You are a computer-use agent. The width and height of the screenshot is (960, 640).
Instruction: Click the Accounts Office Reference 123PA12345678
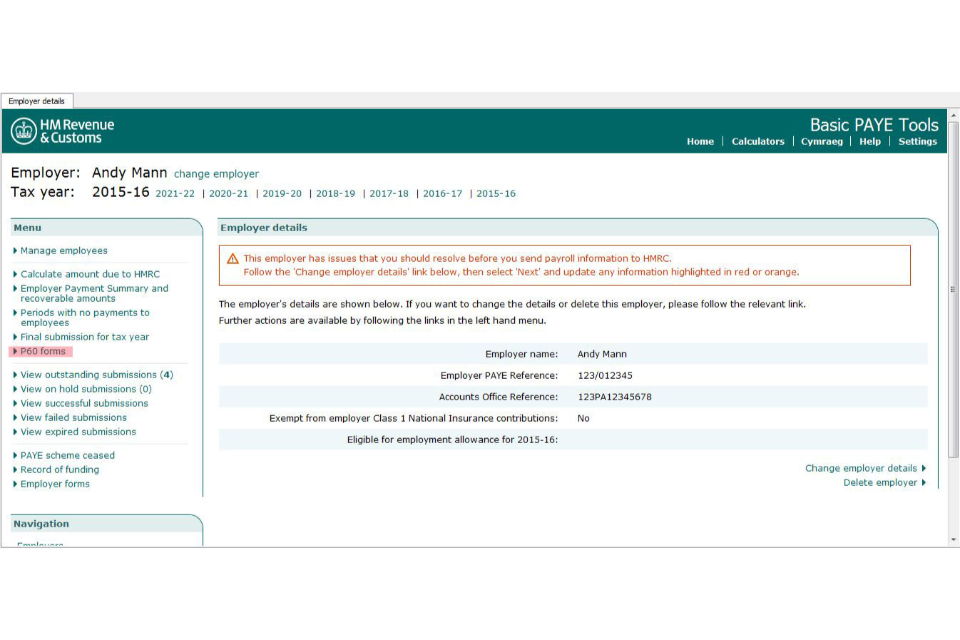tap(614, 397)
